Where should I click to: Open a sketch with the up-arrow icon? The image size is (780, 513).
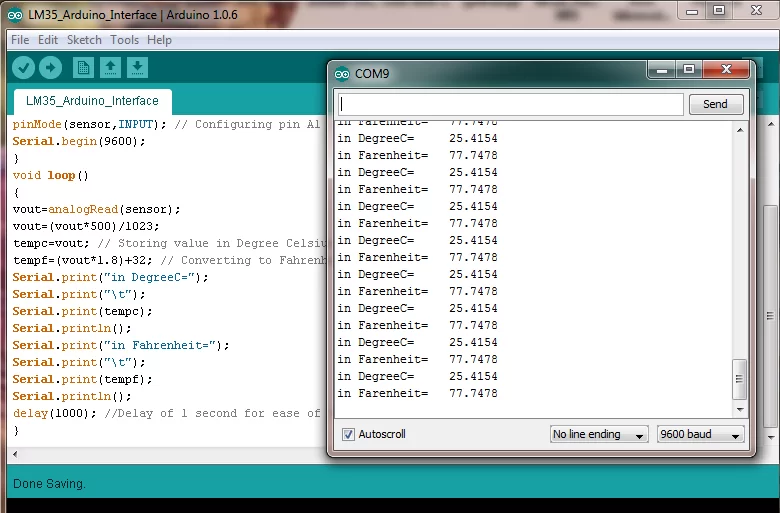(111, 68)
